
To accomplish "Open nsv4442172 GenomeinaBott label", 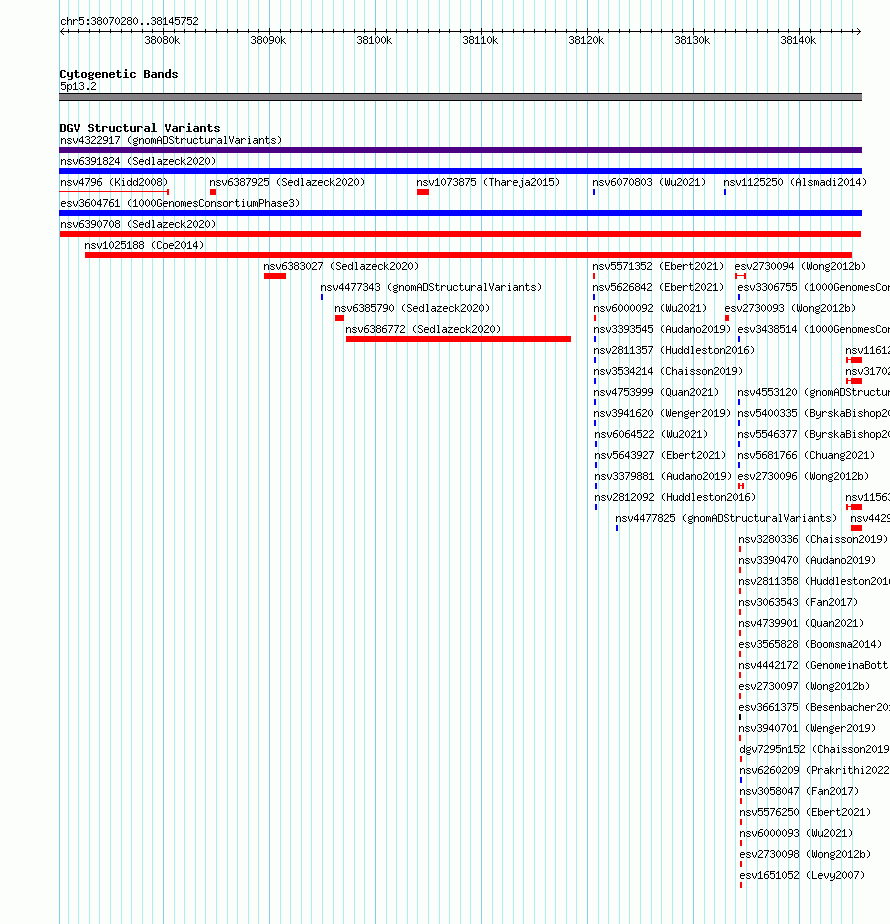I will tap(814, 665).
